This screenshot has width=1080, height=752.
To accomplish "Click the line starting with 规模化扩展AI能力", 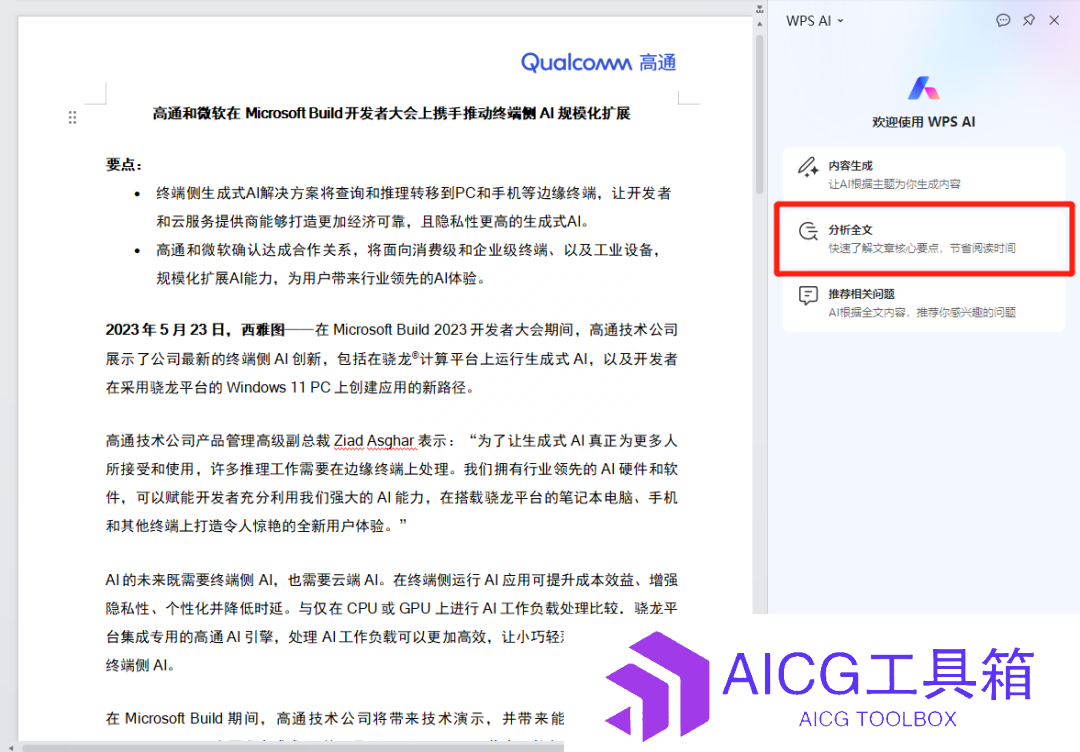I will click(322, 278).
